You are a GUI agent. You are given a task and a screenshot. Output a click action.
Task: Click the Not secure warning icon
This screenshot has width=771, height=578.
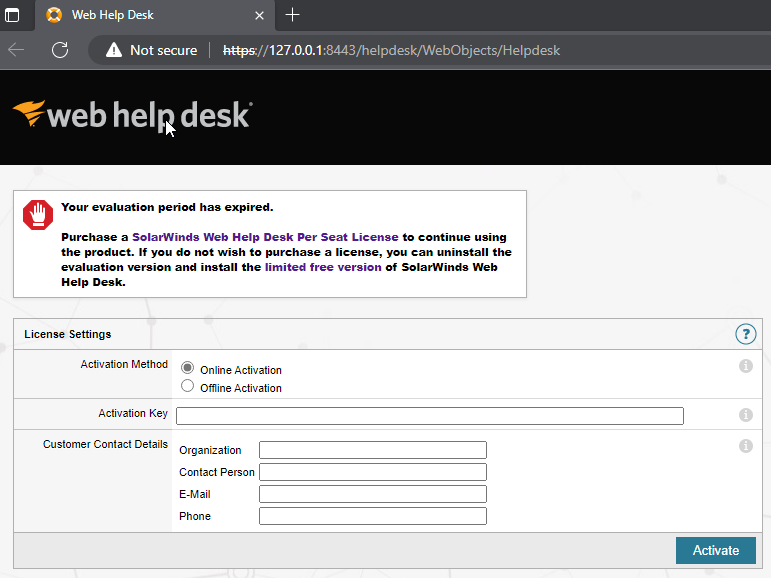pos(114,50)
